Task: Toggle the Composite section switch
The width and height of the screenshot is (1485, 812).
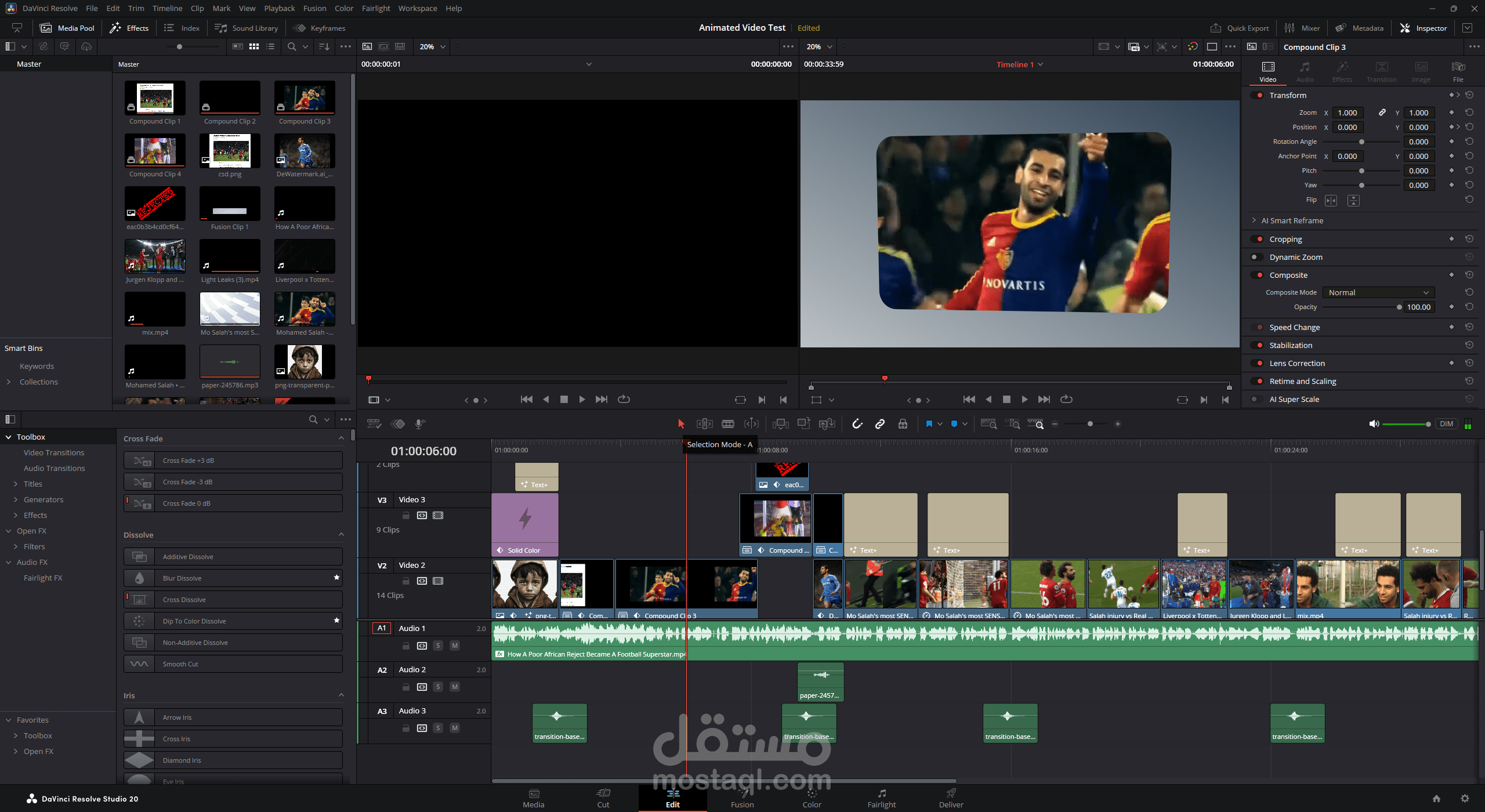Action: coord(1258,275)
